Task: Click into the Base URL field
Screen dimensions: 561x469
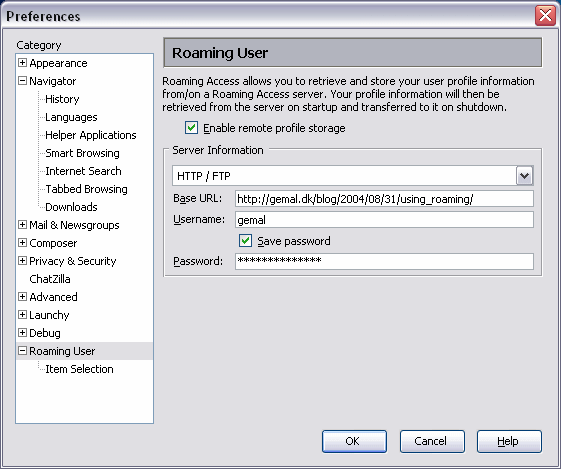Action: tap(384, 199)
